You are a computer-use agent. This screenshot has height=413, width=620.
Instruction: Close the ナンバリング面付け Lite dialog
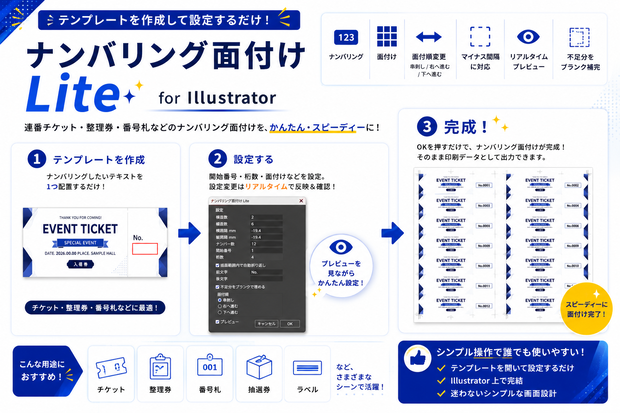[301, 201]
